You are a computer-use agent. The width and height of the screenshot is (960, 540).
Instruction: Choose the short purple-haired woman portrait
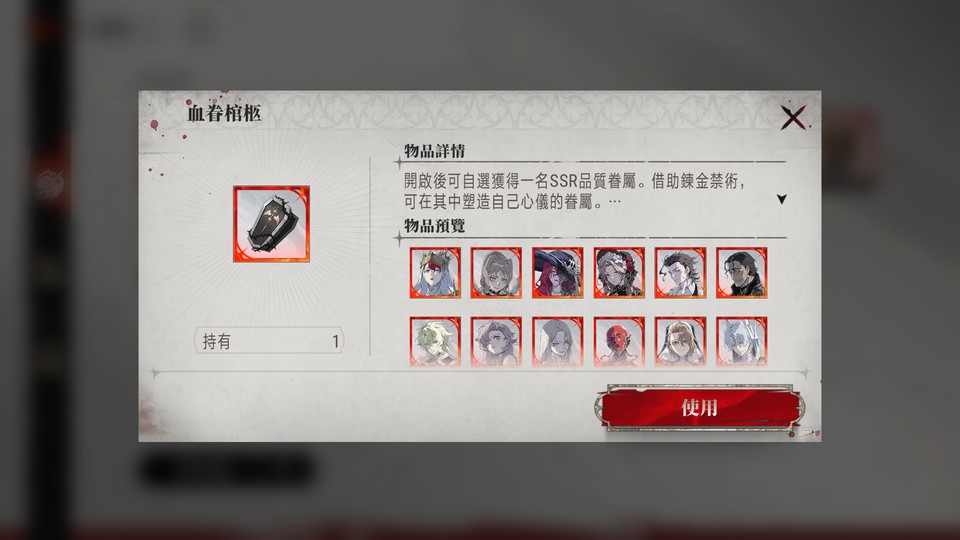[496, 342]
